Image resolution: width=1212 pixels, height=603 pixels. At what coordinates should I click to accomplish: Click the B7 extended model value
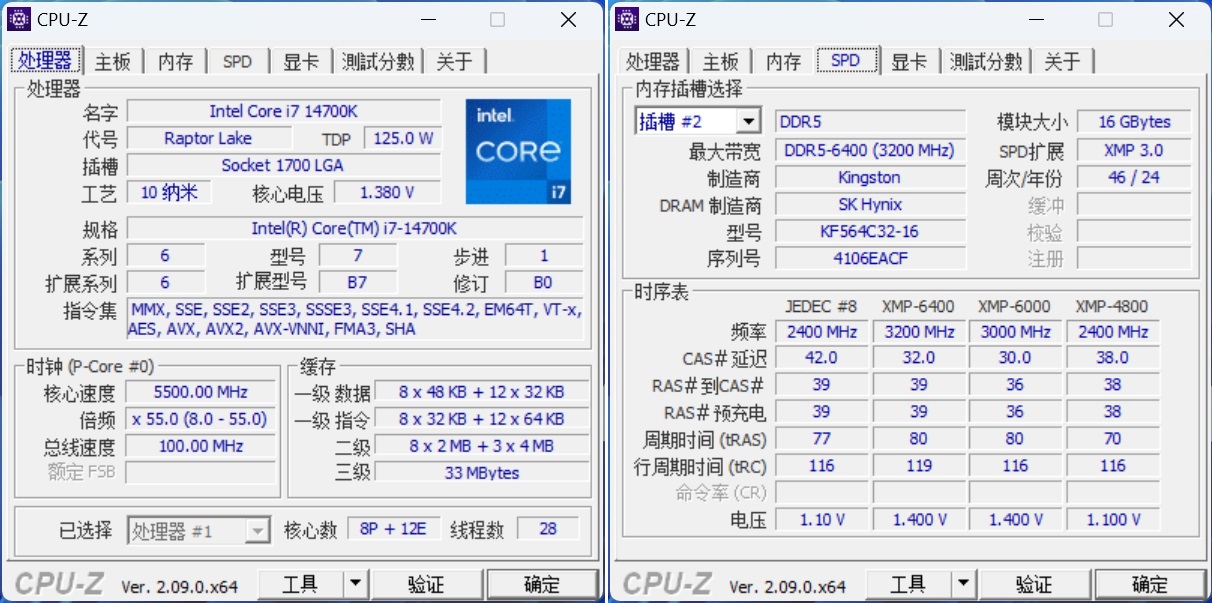coord(357,282)
